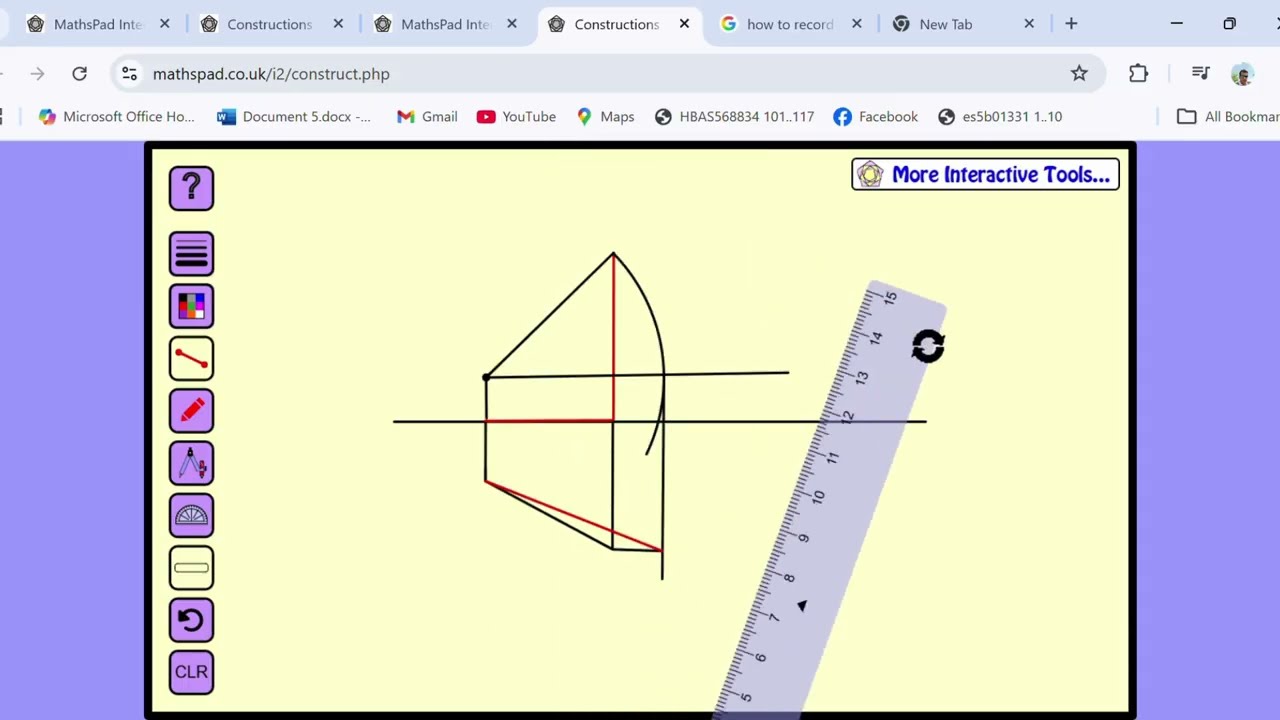Go forward in browser history

(x=37, y=73)
